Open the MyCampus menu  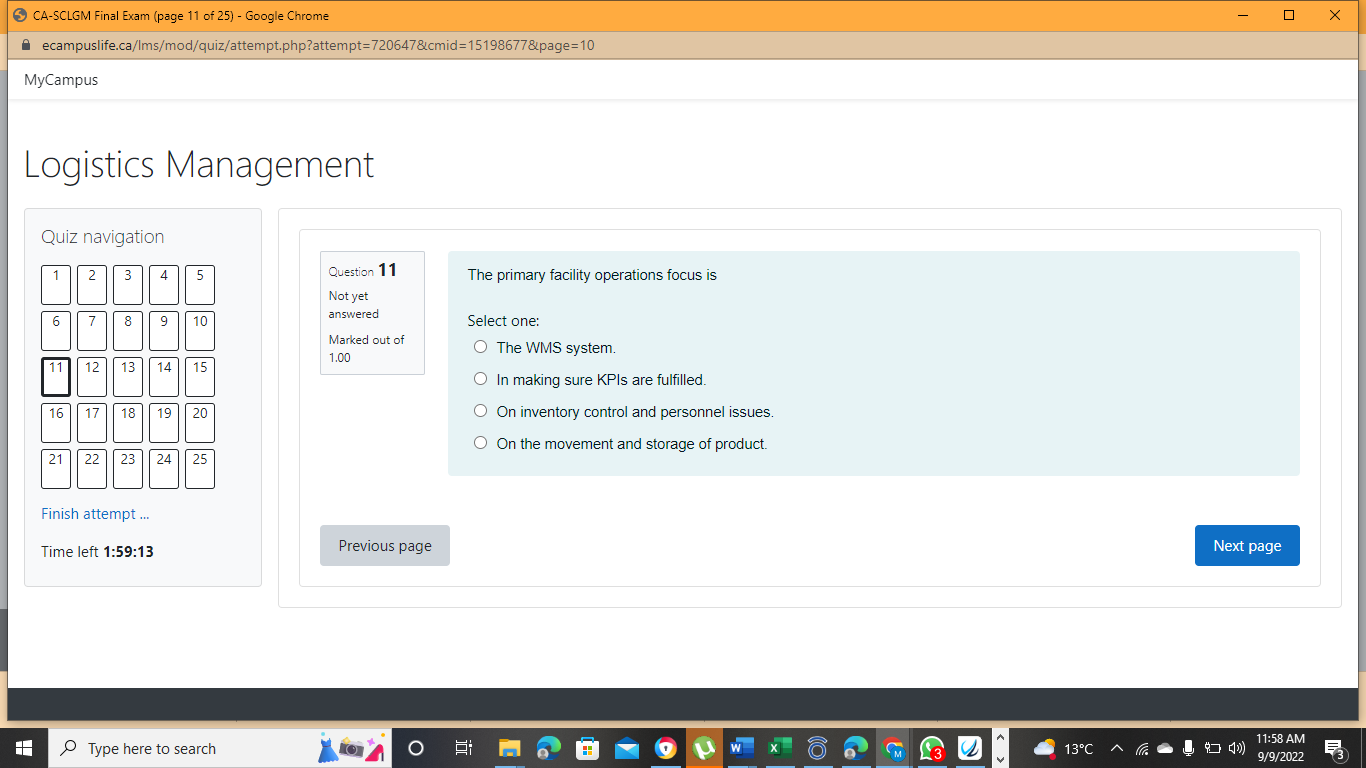61,79
